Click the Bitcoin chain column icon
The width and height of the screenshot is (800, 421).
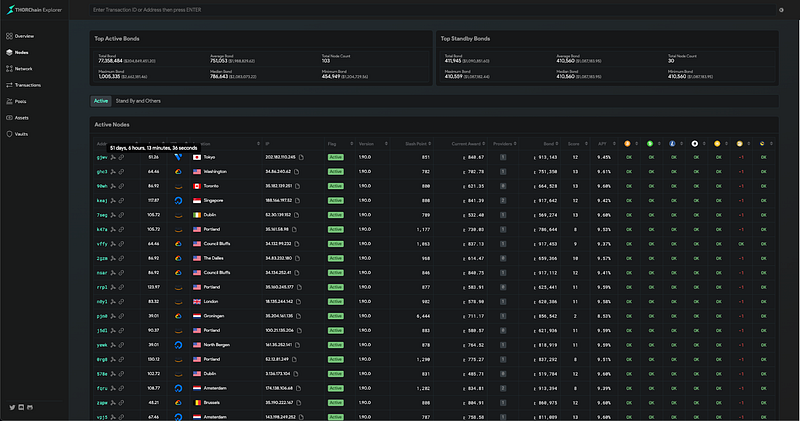click(627, 144)
